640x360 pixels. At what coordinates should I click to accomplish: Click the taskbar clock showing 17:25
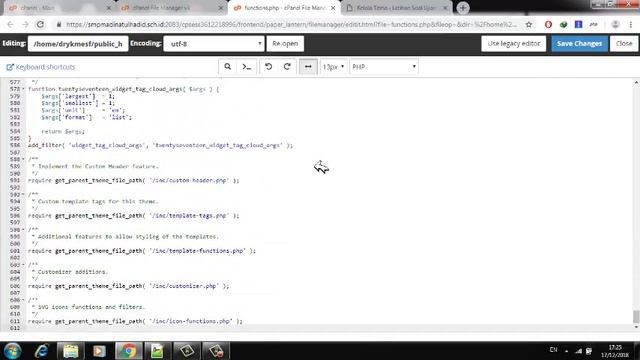tap(615, 351)
